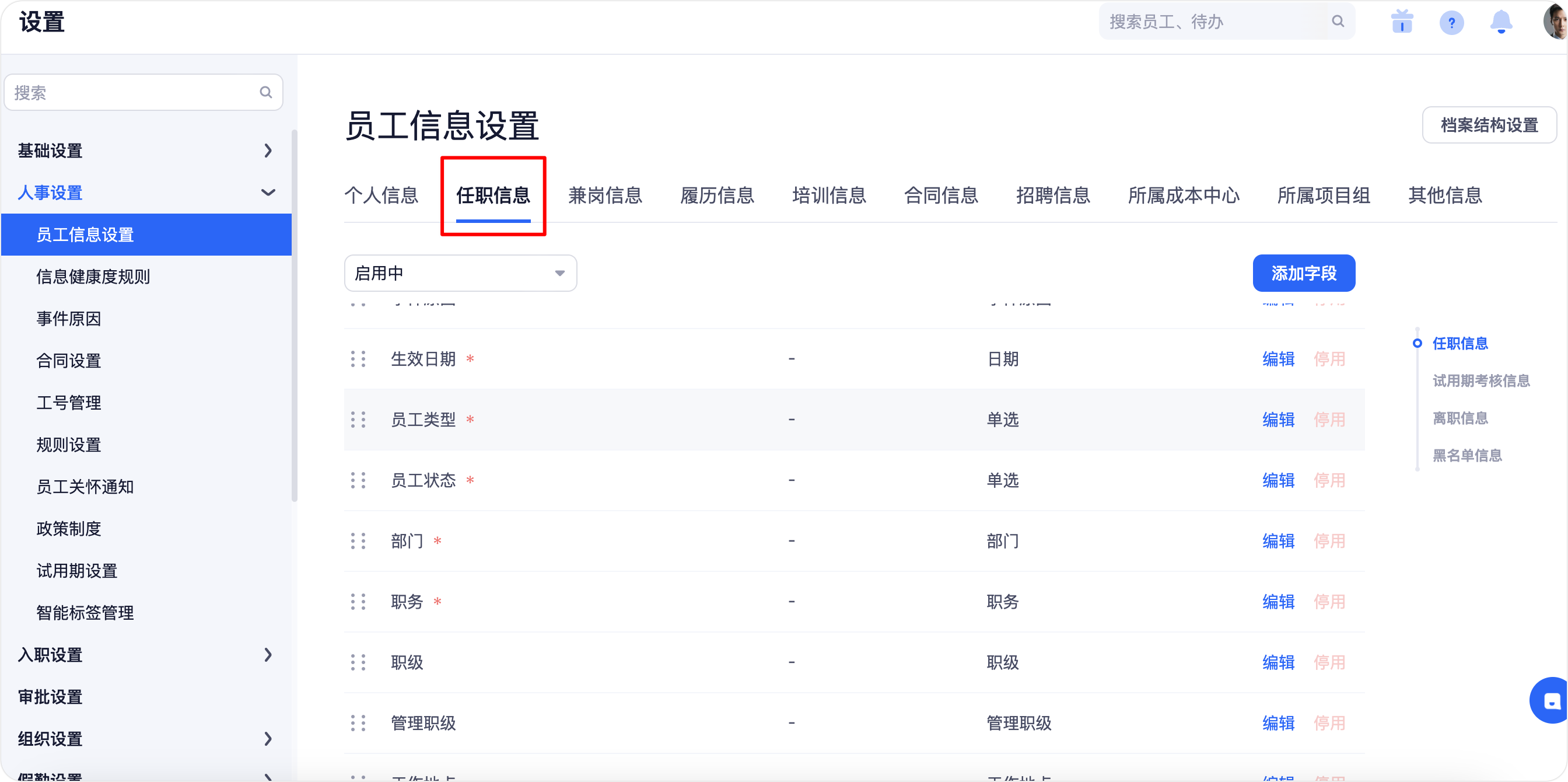Click the sidebar search magnifier icon
The width and height of the screenshot is (1568, 782).
coord(265,93)
